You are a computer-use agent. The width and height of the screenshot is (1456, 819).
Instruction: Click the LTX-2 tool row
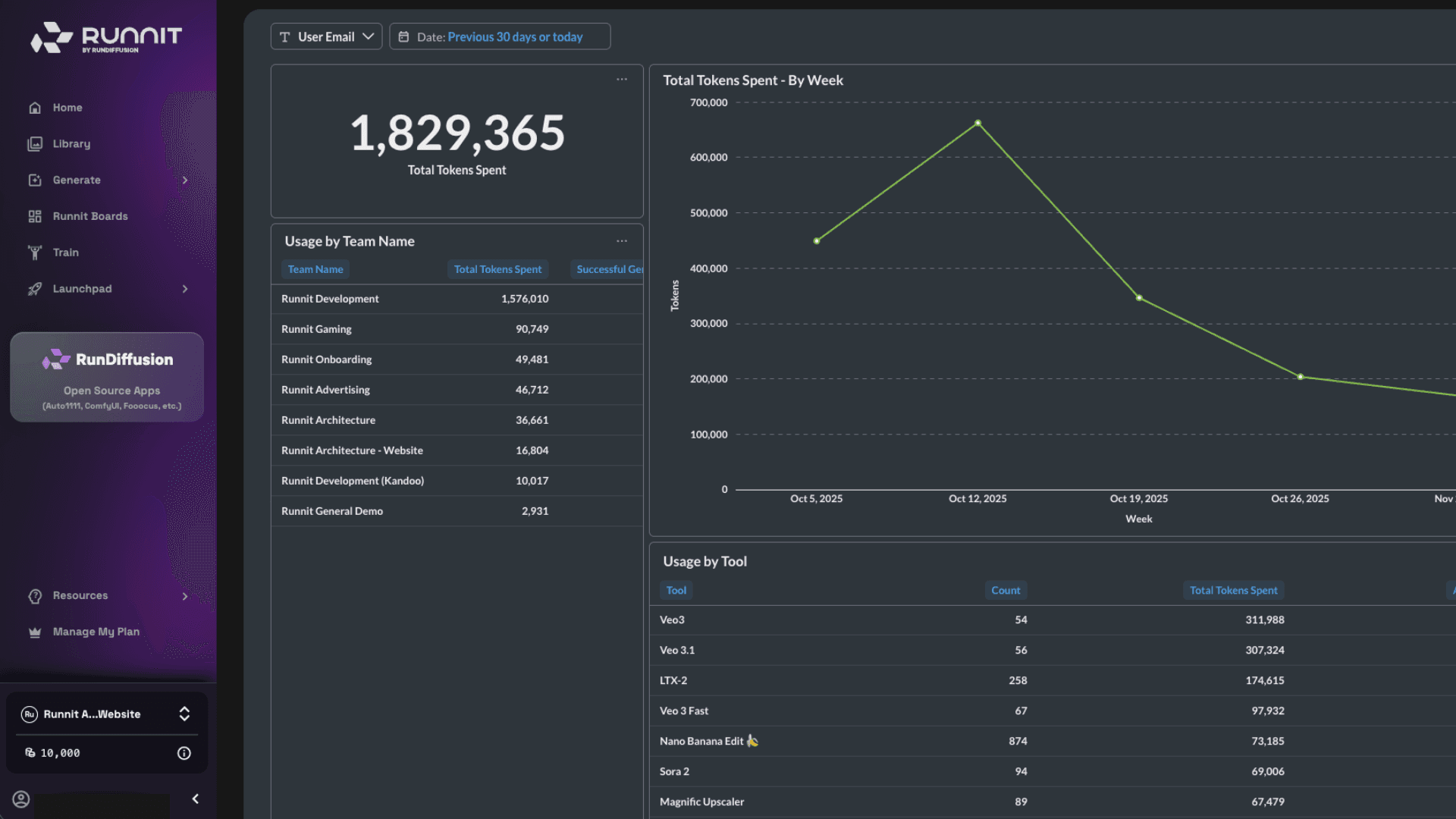coord(1053,681)
